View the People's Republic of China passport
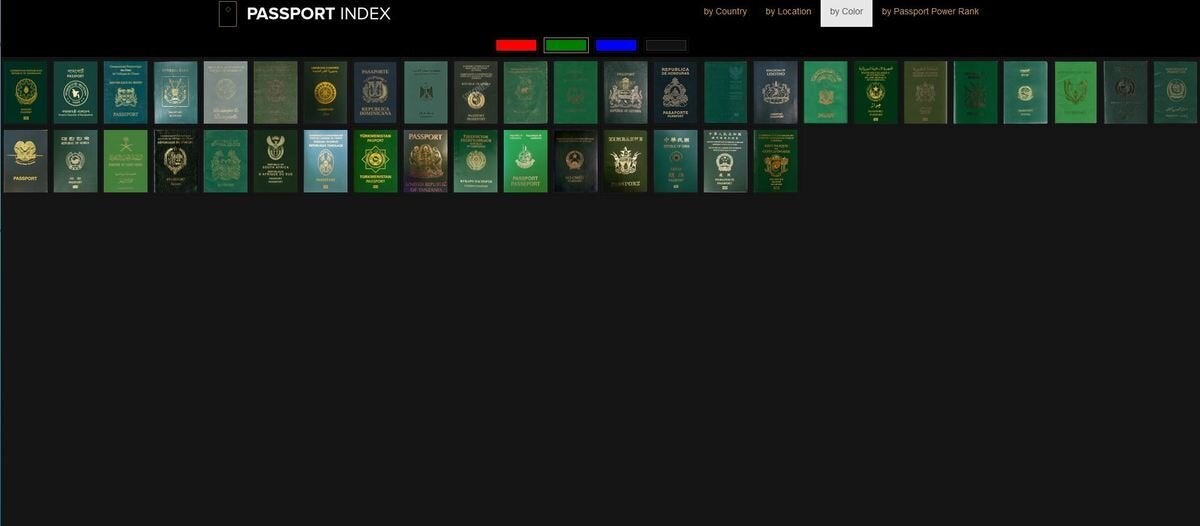The image size is (1200, 526). (725, 161)
